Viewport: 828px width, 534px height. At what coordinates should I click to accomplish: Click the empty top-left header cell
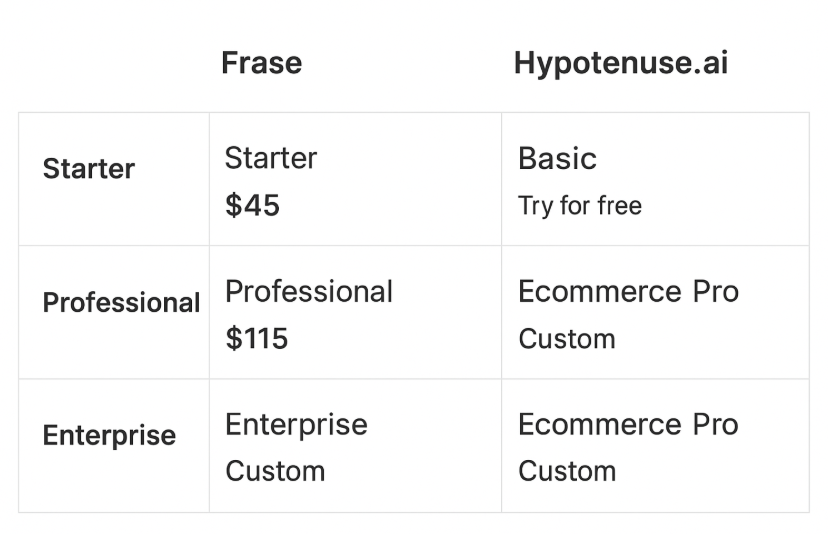(114, 63)
